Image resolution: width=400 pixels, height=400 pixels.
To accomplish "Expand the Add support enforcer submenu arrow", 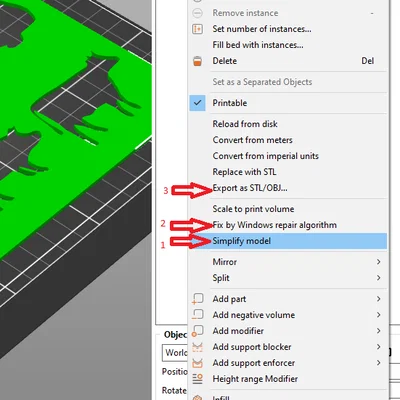I will (378, 363).
